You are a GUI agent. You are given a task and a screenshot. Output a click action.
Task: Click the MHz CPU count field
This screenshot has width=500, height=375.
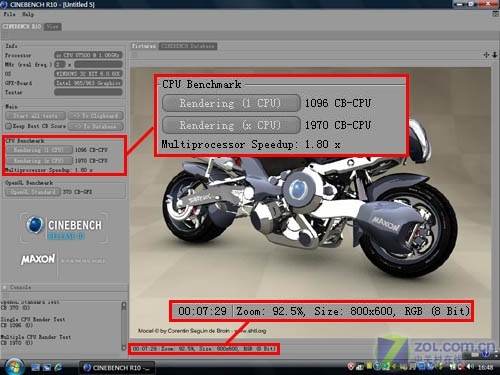(x=60, y=64)
